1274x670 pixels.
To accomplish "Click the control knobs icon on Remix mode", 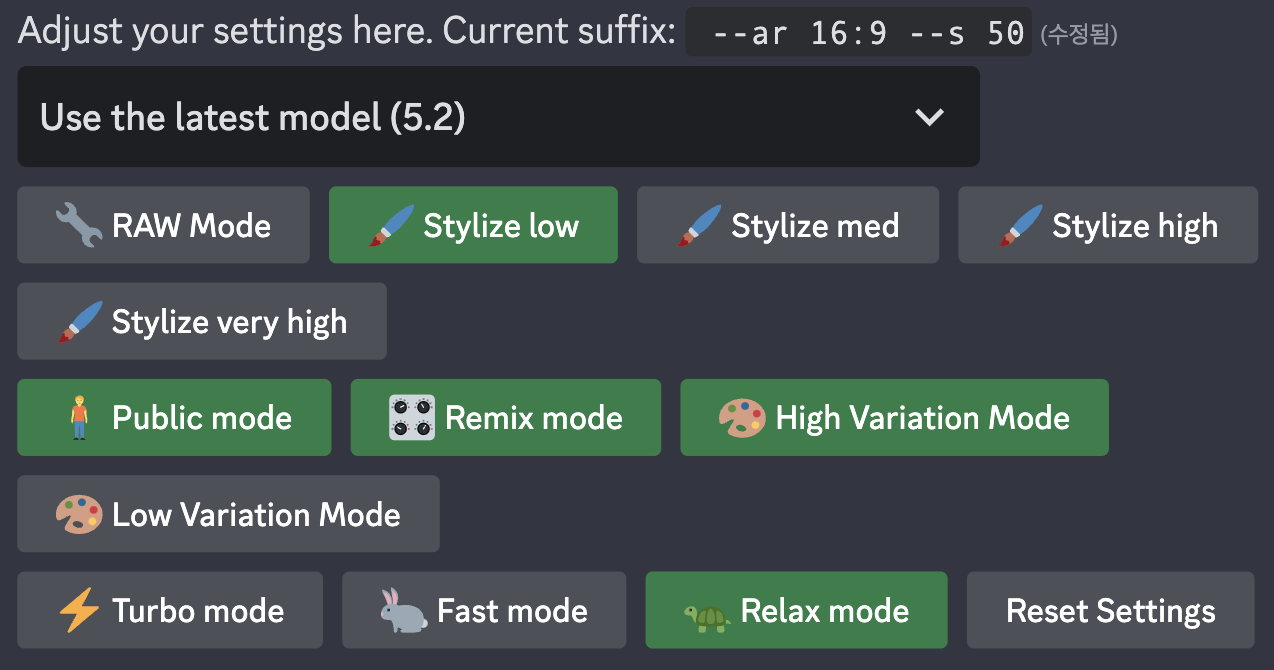I will click(412, 418).
